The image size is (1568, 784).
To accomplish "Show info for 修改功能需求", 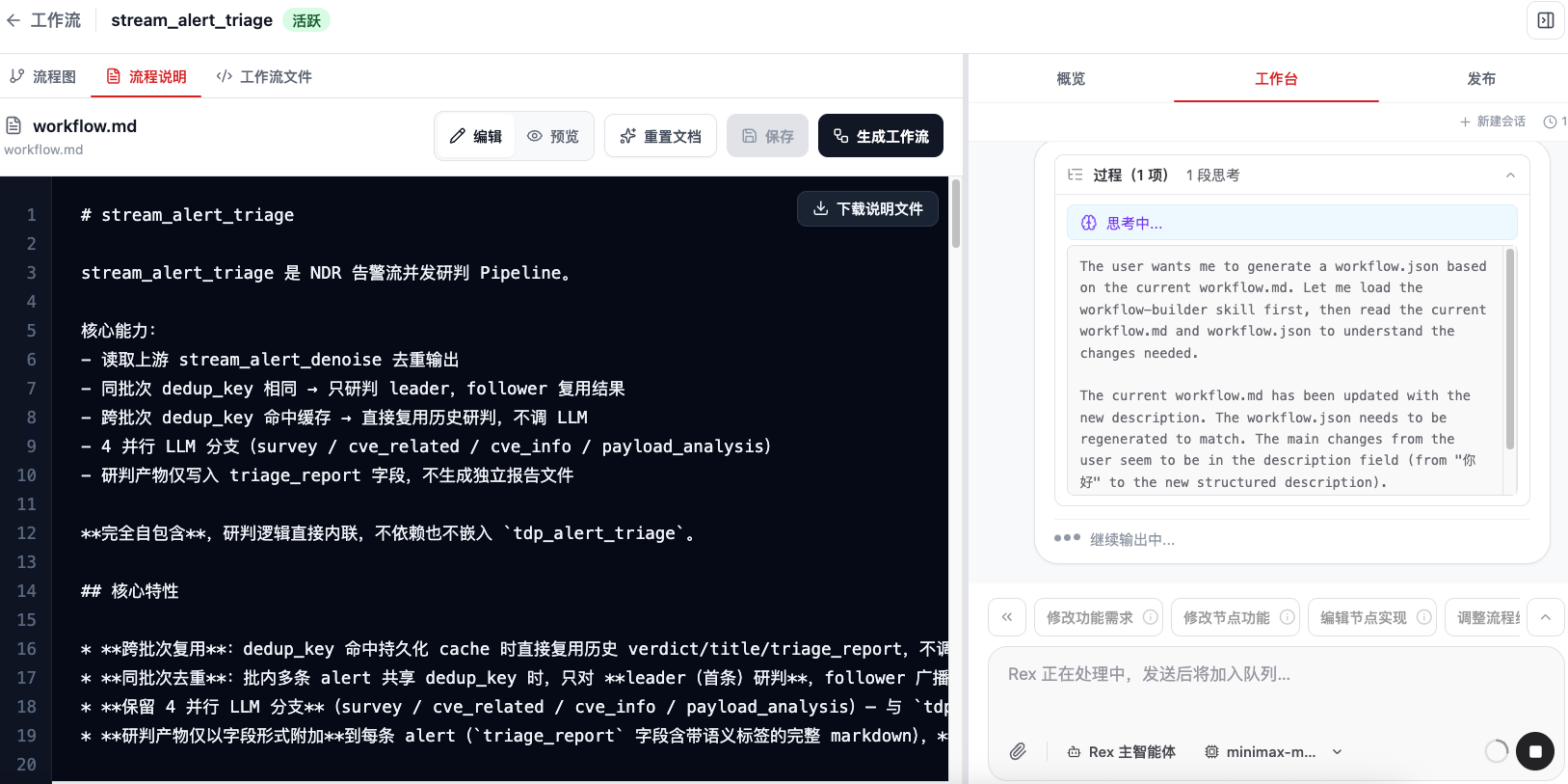I will (1151, 617).
